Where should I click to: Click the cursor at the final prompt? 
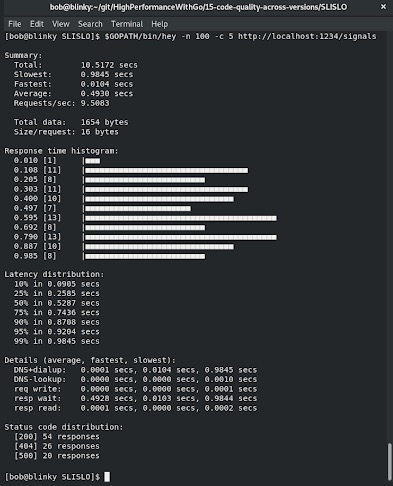[107, 477]
